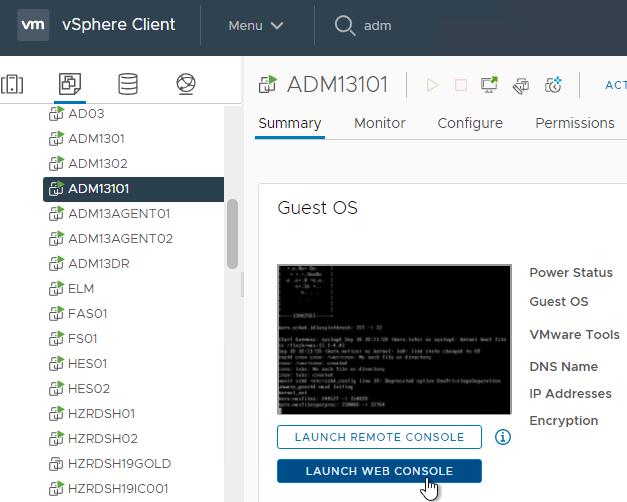
Task: Open the Summary tab
Action: tap(290, 123)
